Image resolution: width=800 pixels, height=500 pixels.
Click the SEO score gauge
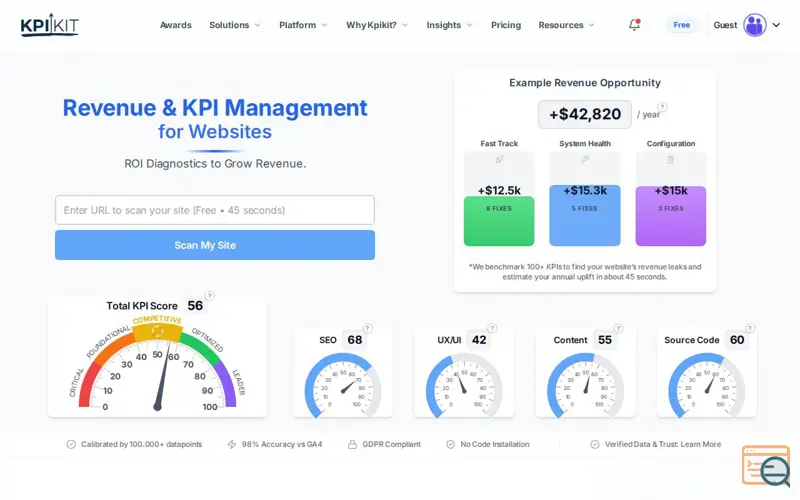(343, 386)
